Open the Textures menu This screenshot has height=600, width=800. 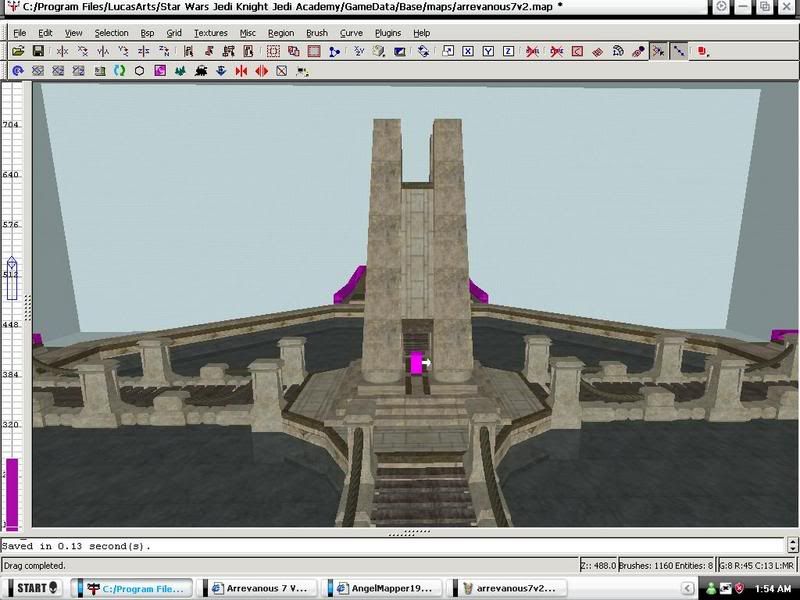tap(210, 33)
